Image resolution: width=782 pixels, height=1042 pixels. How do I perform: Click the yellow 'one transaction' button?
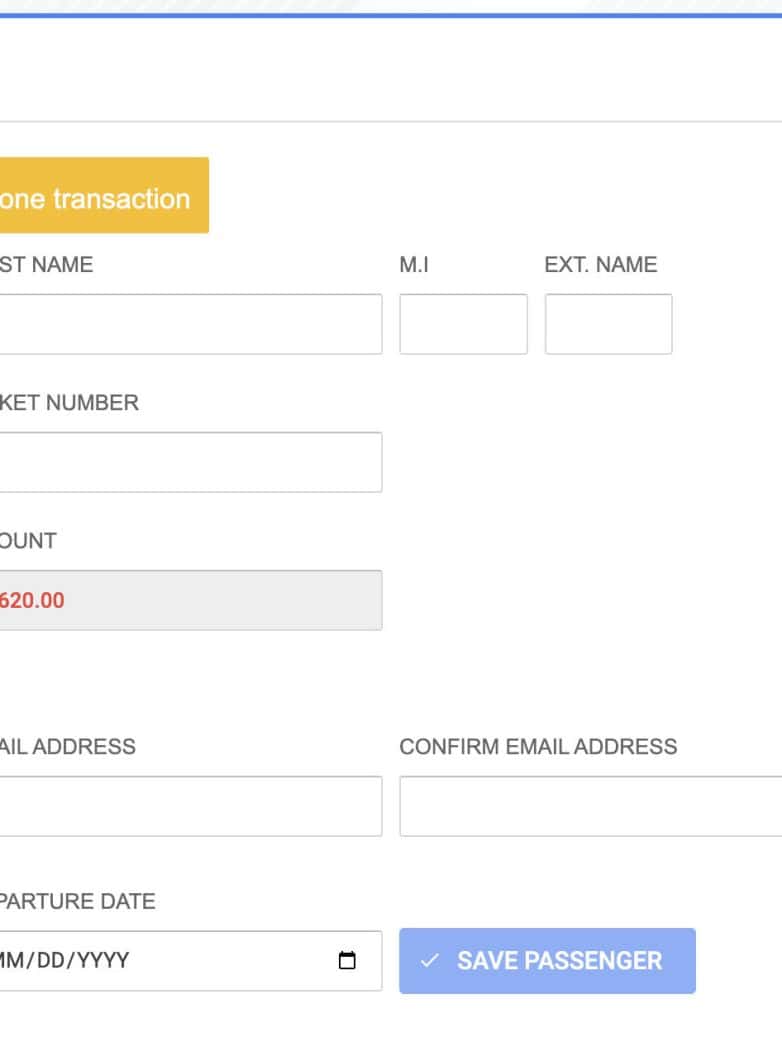(x=98, y=196)
